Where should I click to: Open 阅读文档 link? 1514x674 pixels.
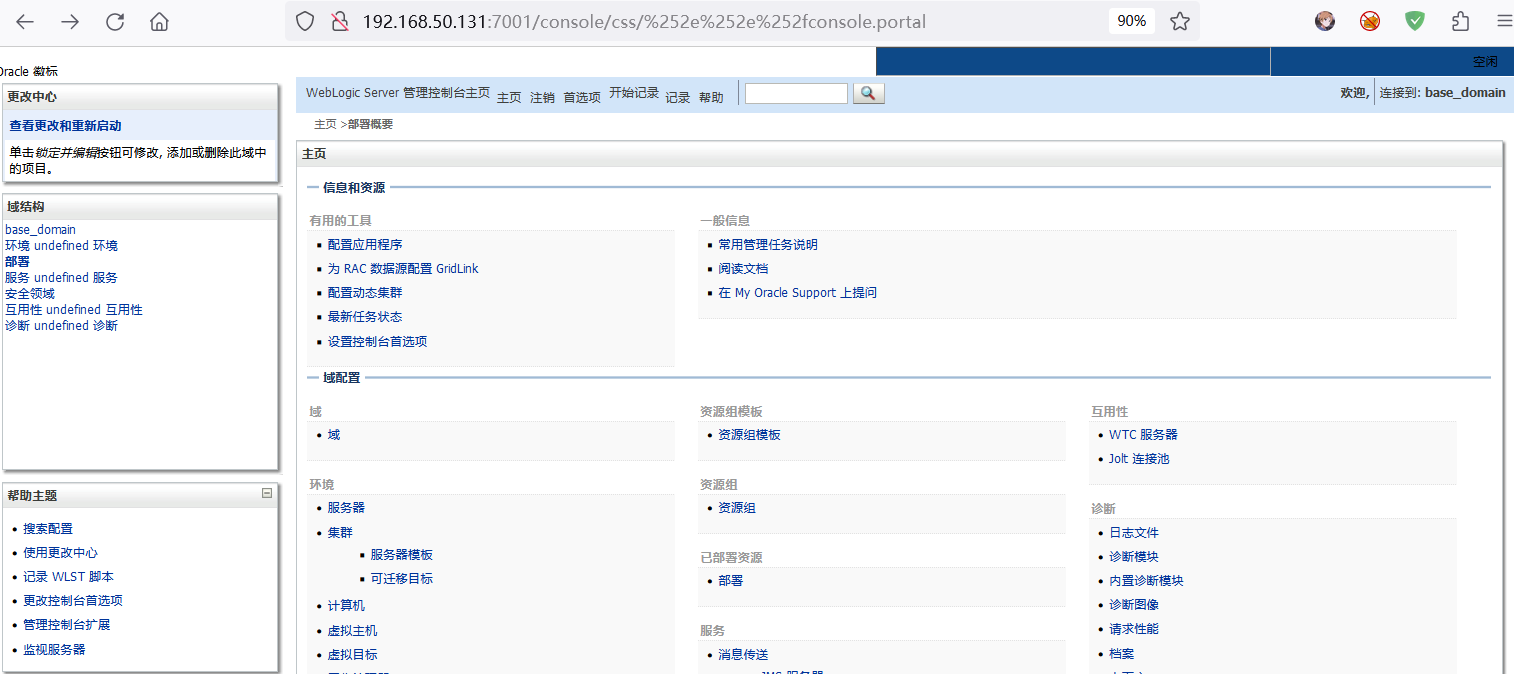click(743, 269)
